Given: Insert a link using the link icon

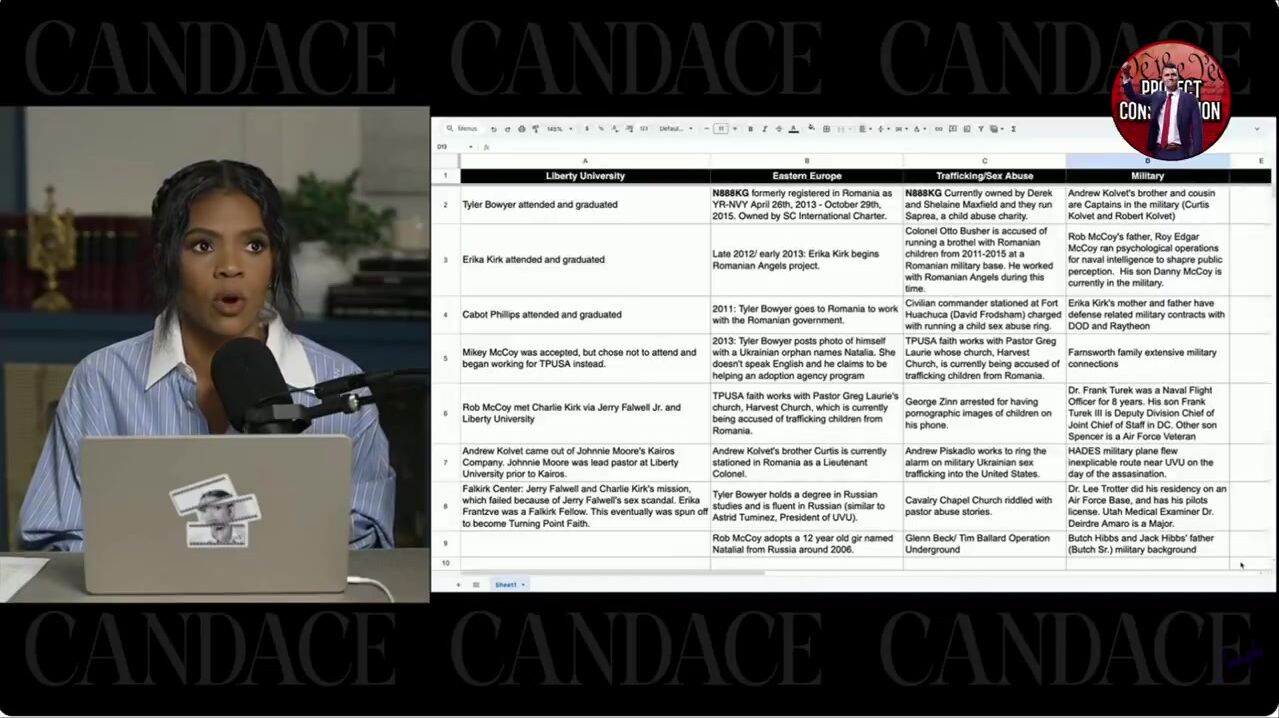Looking at the screenshot, I should click(938, 129).
